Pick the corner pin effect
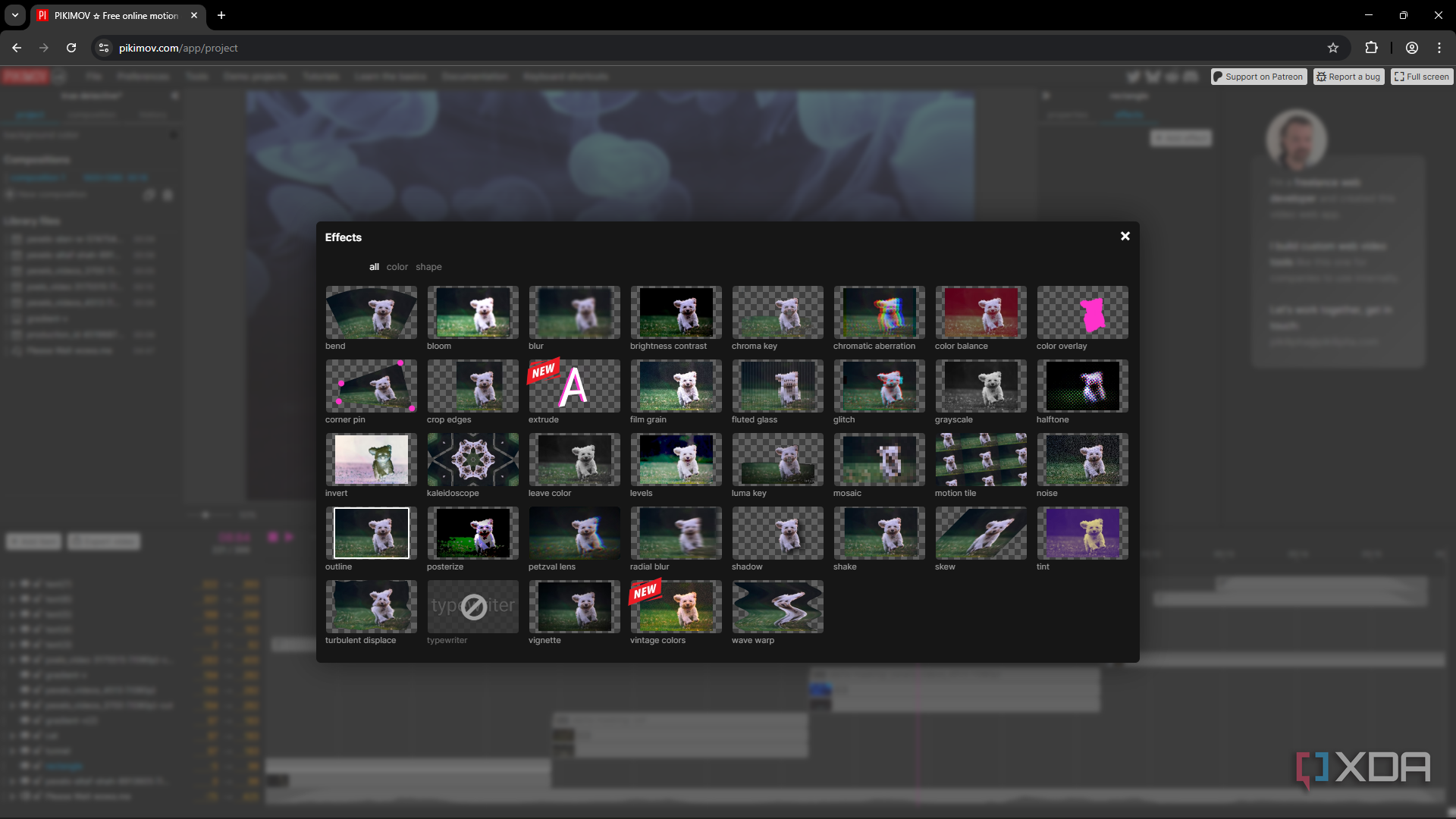1456x819 pixels. 371,385
